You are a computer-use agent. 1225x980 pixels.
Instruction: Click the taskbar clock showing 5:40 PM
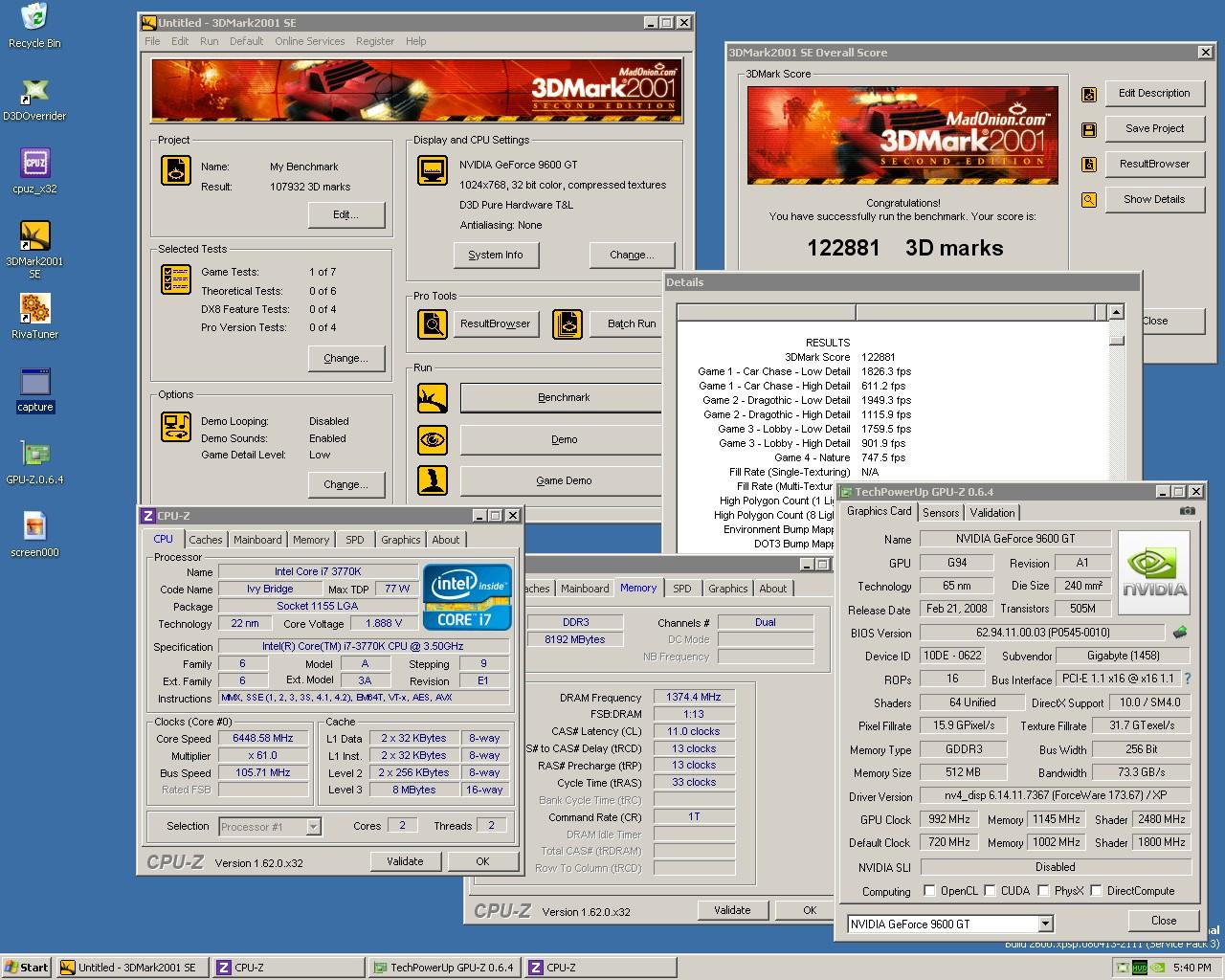1192,968
